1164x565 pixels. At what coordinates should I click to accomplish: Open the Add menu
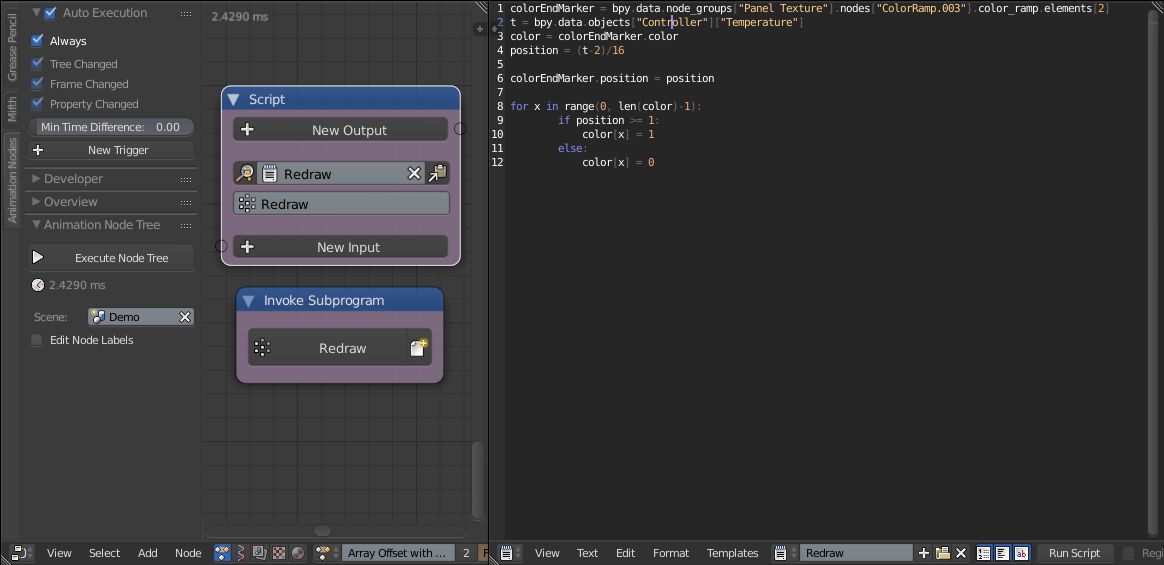(148, 552)
